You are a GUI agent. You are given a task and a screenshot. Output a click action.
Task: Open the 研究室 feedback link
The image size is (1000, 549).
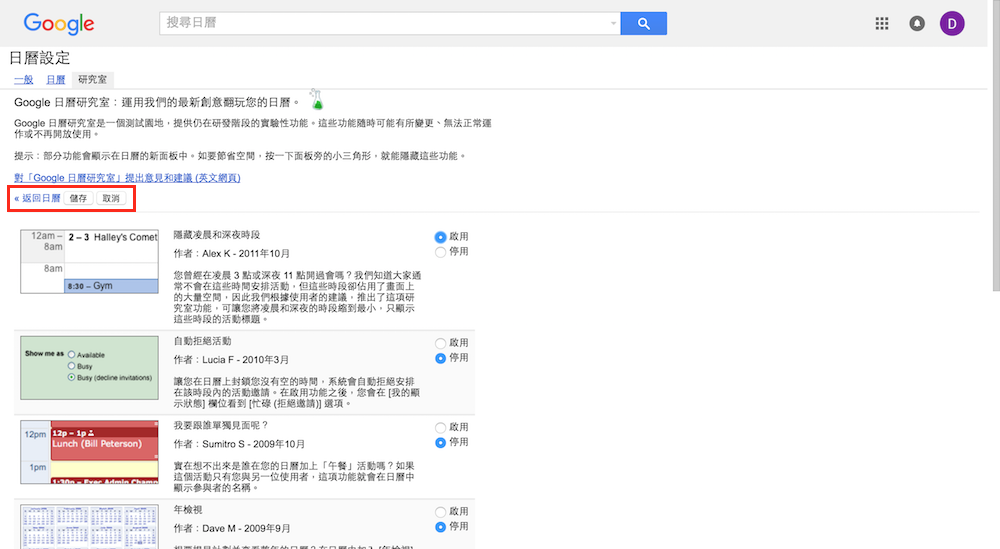127,178
